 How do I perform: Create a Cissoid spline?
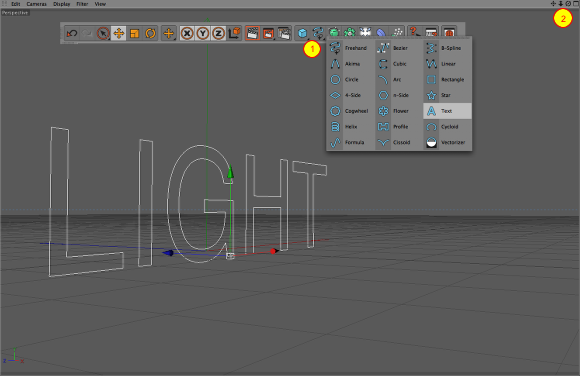(398, 142)
